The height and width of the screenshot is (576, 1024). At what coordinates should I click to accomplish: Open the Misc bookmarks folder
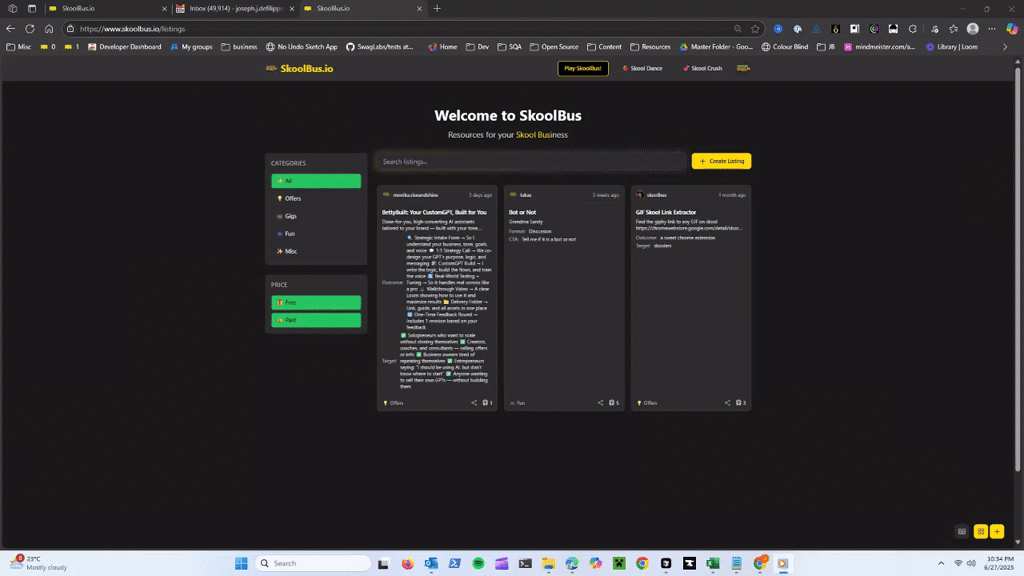click(x=18, y=47)
